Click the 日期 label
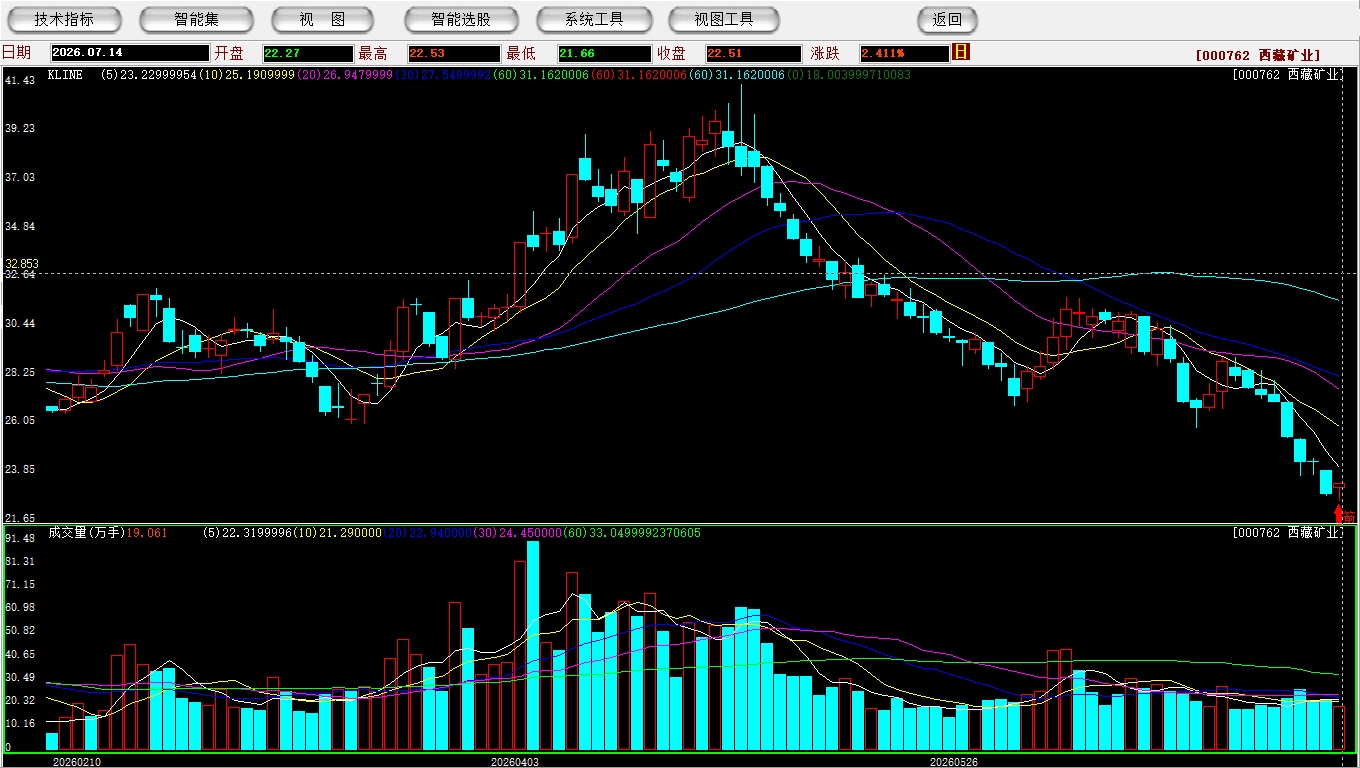The width and height of the screenshot is (1360, 768). [x=16, y=53]
